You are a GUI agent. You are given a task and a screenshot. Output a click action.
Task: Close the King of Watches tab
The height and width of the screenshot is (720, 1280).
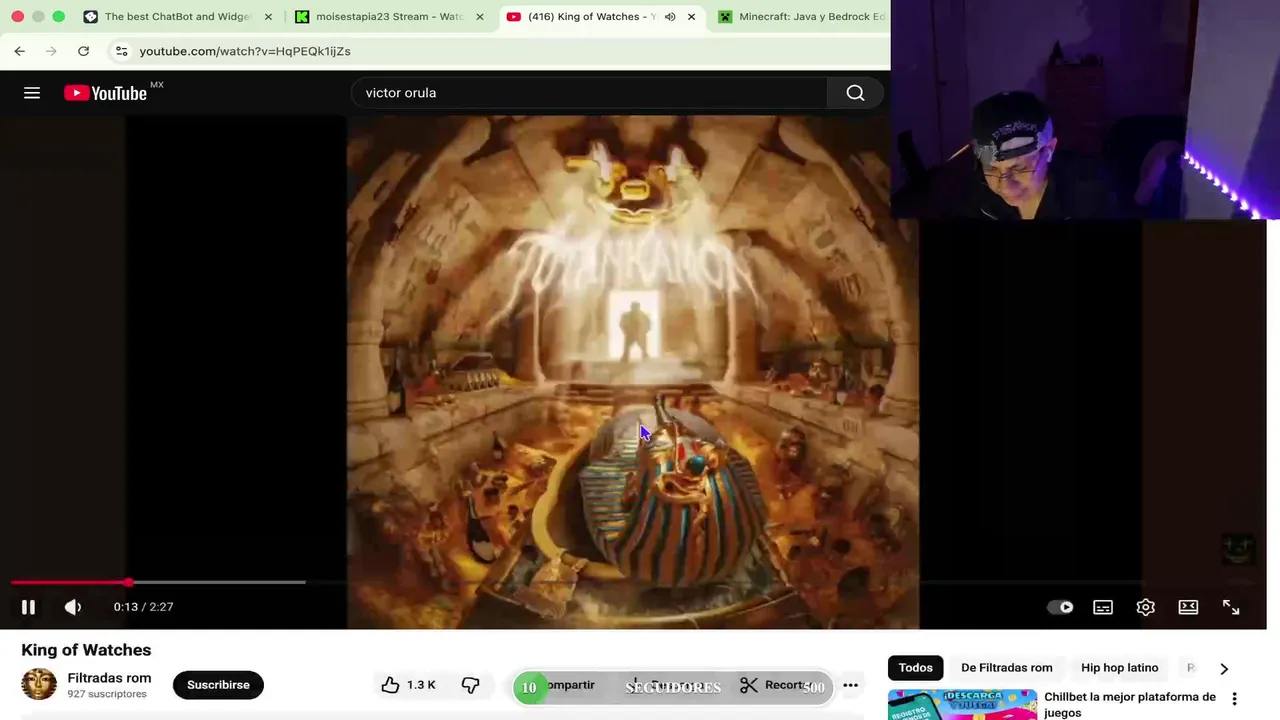coord(691,17)
